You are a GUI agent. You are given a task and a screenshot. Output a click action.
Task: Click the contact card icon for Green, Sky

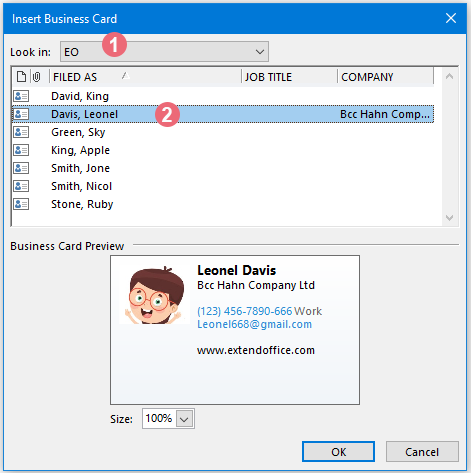[x=21, y=132]
